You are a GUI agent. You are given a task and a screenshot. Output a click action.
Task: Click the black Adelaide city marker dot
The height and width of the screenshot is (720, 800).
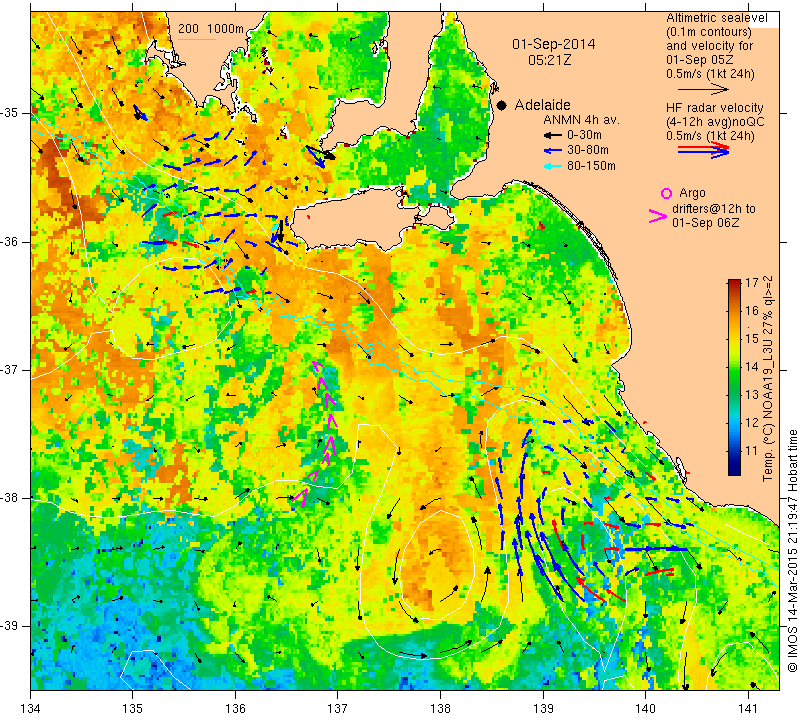[502, 105]
